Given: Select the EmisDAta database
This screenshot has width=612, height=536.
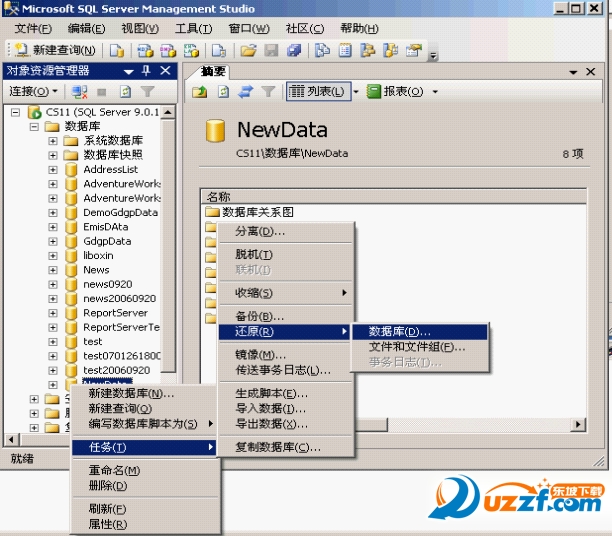Looking at the screenshot, I should (x=105, y=227).
